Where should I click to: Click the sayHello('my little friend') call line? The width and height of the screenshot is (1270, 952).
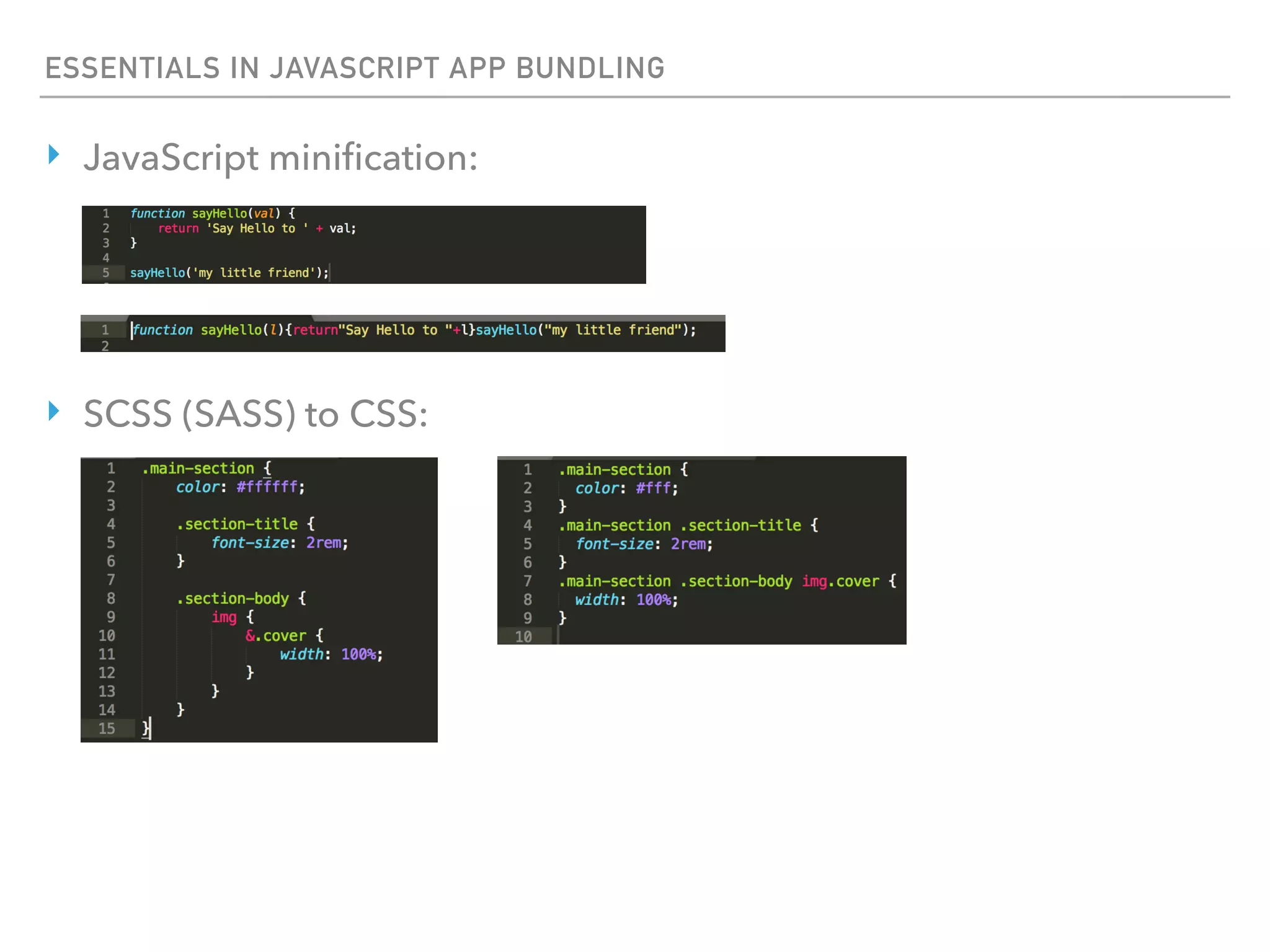click(229, 273)
